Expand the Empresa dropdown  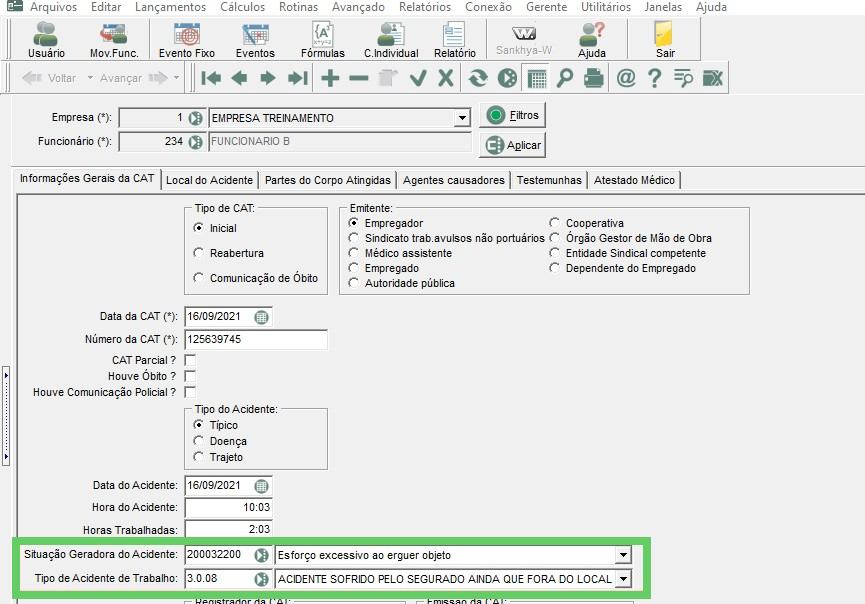click(x=462, y=117)
